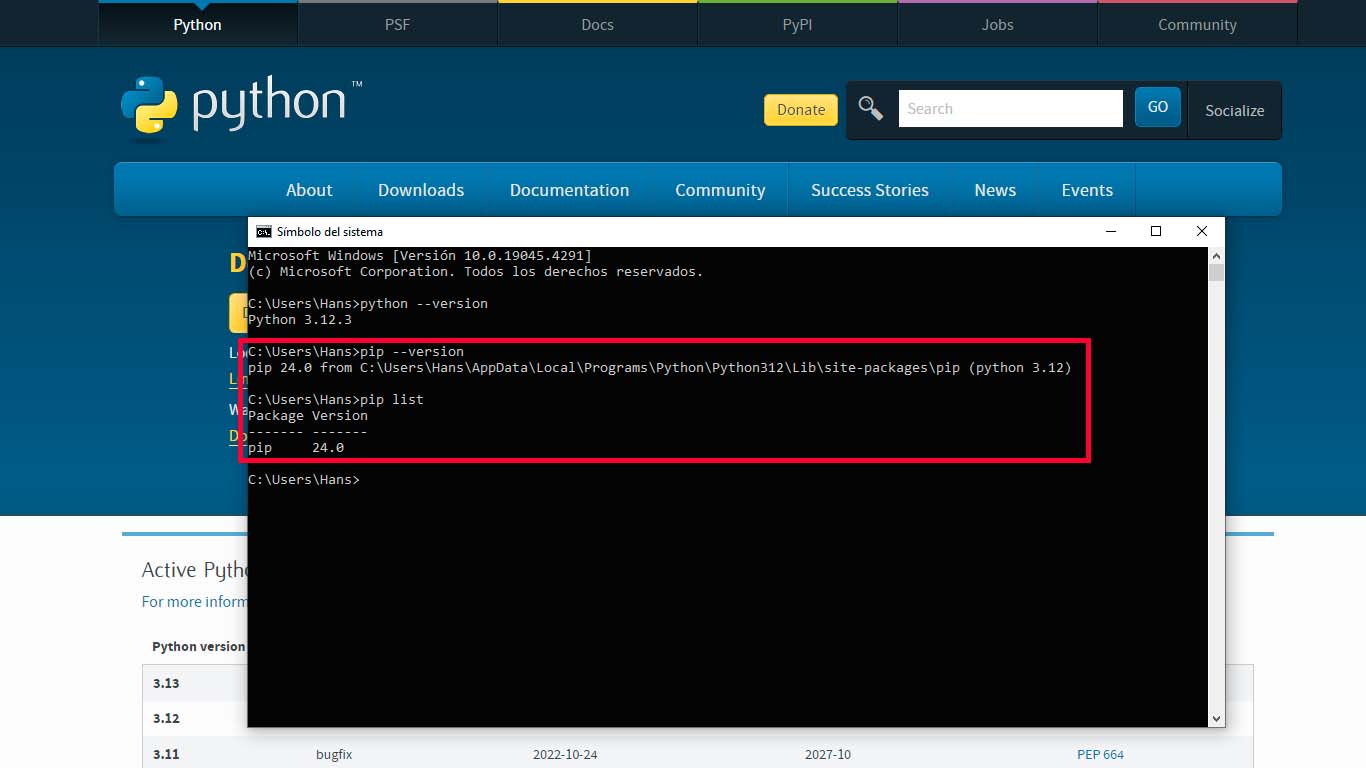Click the 'pip 24.0' row in package list
Viewport: 1366px width, 768px height.
point(296,448)
